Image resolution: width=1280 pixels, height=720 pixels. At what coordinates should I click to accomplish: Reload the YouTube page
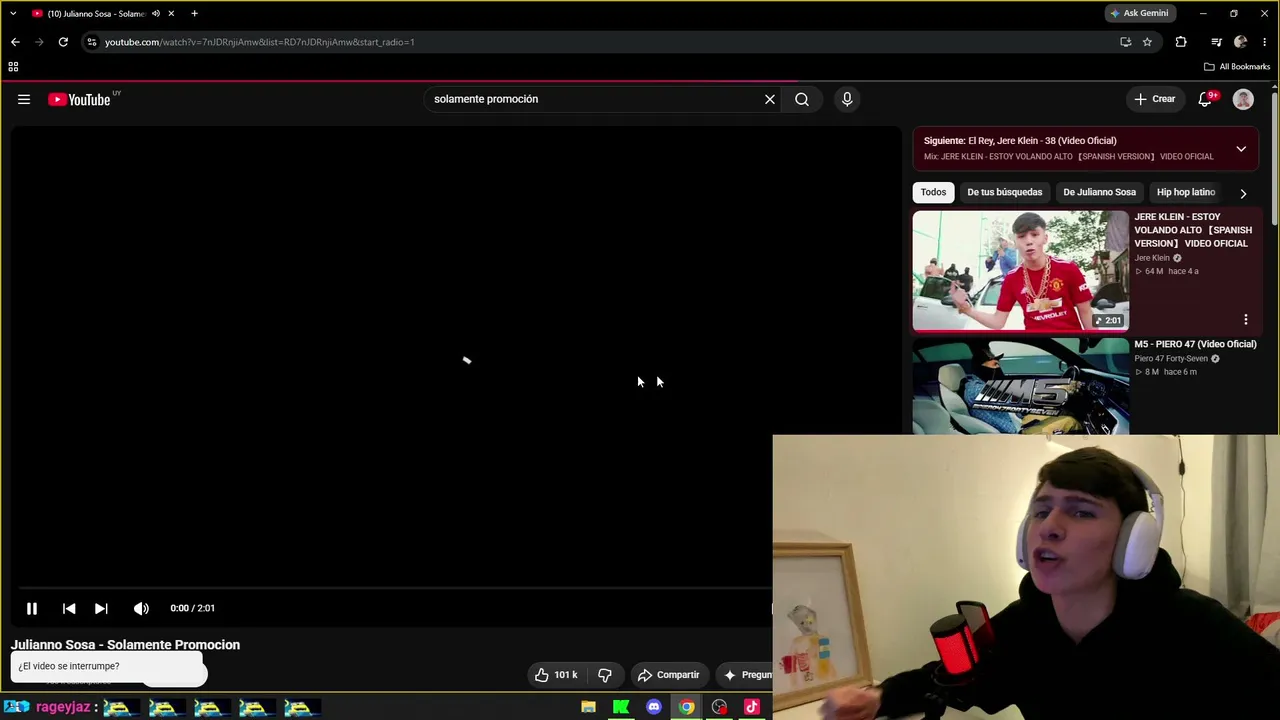(63, 42)
